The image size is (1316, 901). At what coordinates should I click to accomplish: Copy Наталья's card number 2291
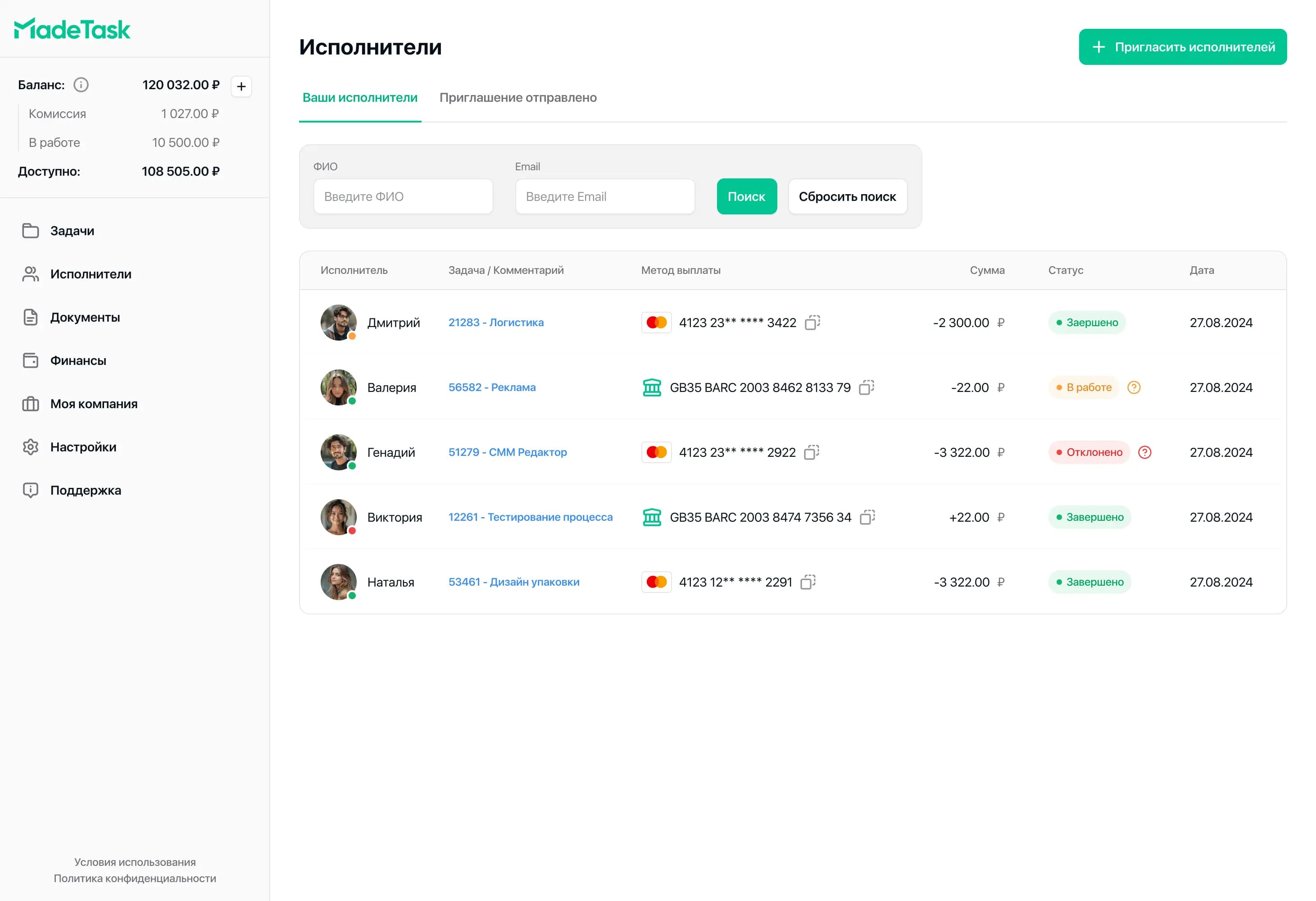click(808, 582)
